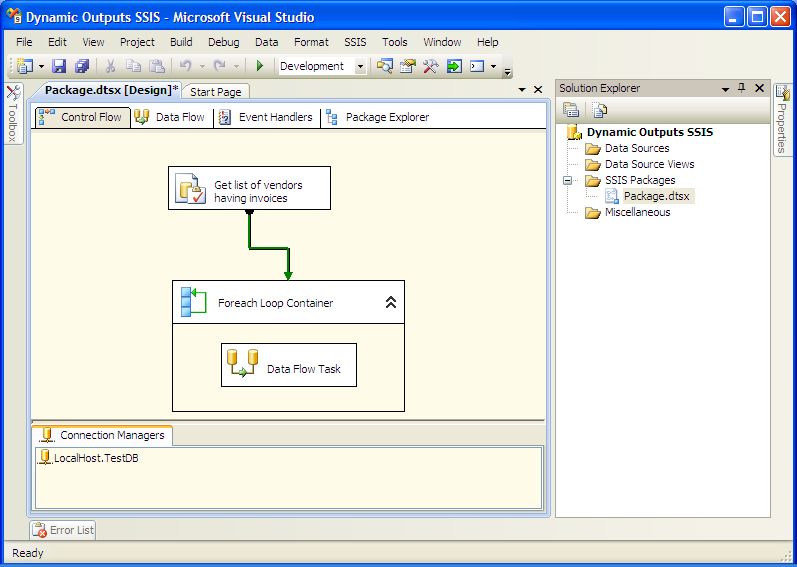This screenshot has height=567, width=797.
Task: Open the Data menu
Action: click(266, 42)
